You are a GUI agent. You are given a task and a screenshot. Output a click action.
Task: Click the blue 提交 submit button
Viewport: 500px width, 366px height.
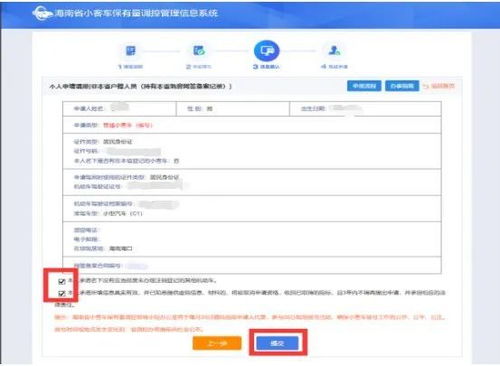click(x=277, y=343)
